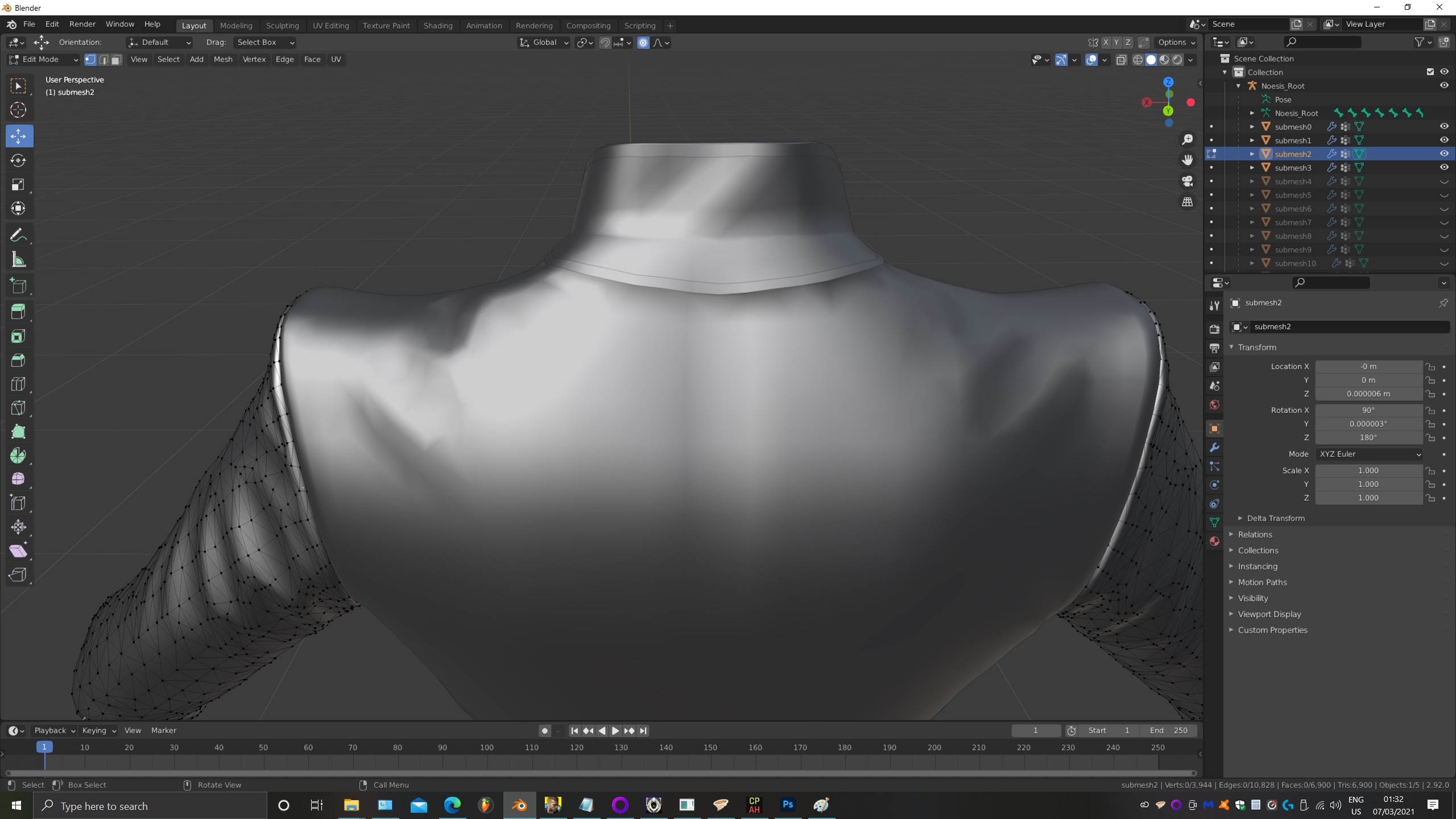Image resolution: width=1456 pixels, height=819 pixels.
Task: Open Global transform orientation dropdown
Action: point(544,43)
